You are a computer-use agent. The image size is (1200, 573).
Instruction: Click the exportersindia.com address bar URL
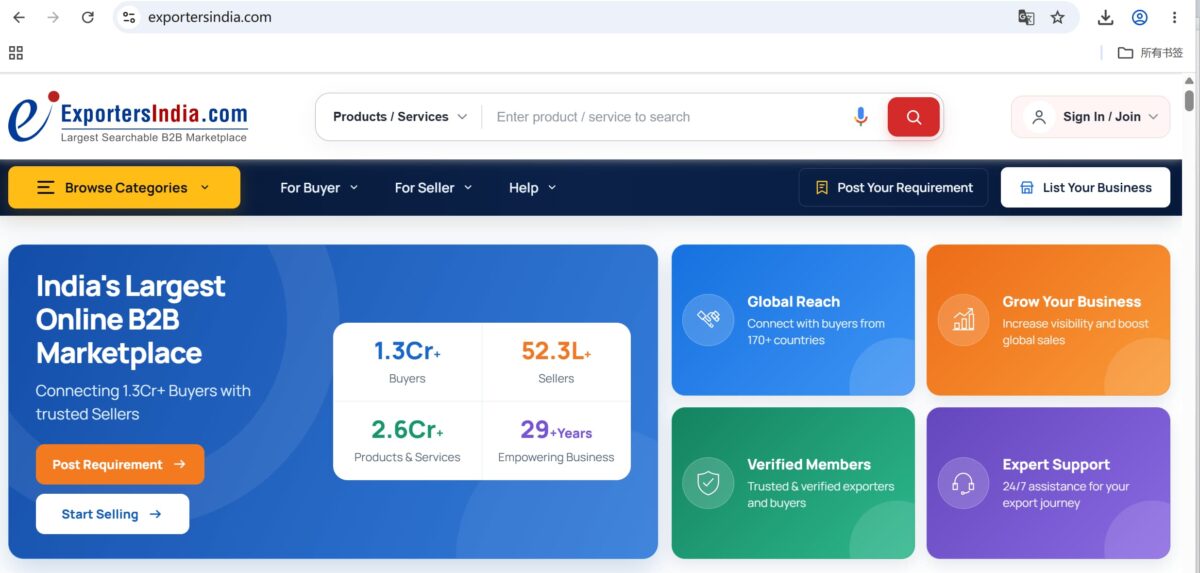[x=209, y=17]
